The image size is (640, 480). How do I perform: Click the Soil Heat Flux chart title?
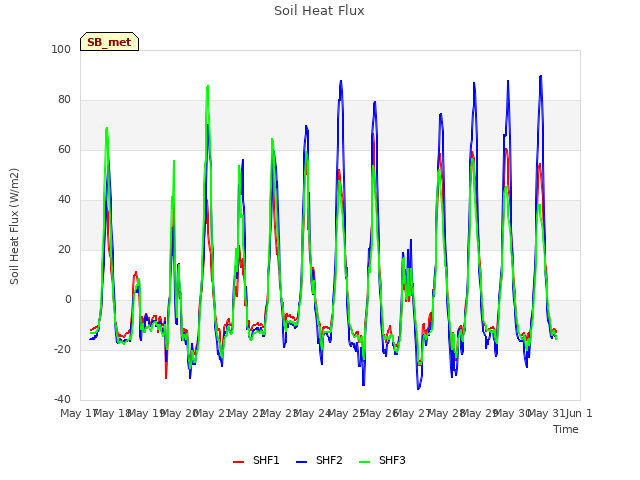(x=319, y=11)
